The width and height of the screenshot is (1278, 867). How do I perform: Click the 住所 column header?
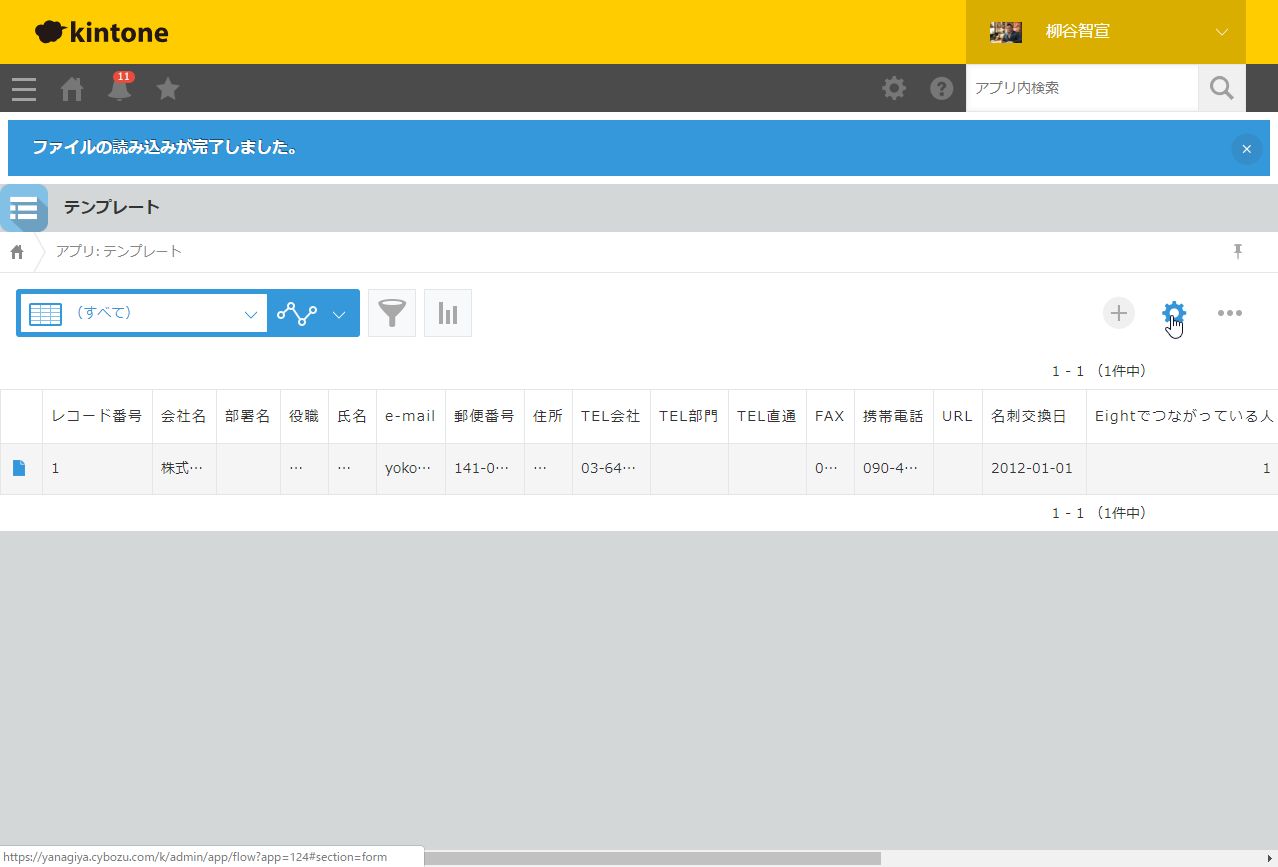(548, 416)
